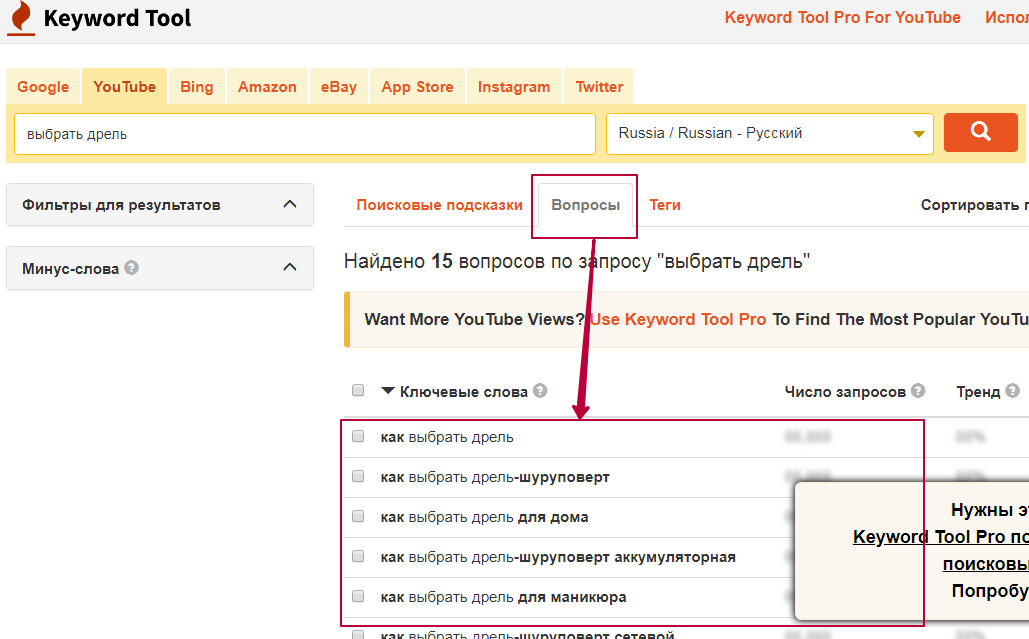The width and height of the screenshot is (1029, 639).
Task: Collapse the Фильтры для результатов panel
Action: point(290,204)
